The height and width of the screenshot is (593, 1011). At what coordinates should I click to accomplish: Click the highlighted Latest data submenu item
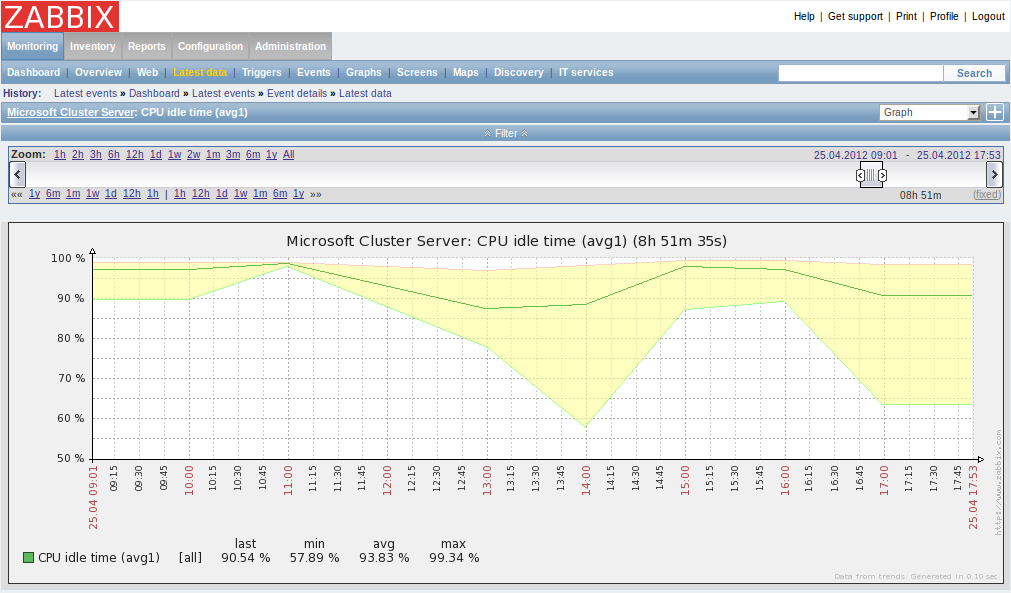(200, 72)
